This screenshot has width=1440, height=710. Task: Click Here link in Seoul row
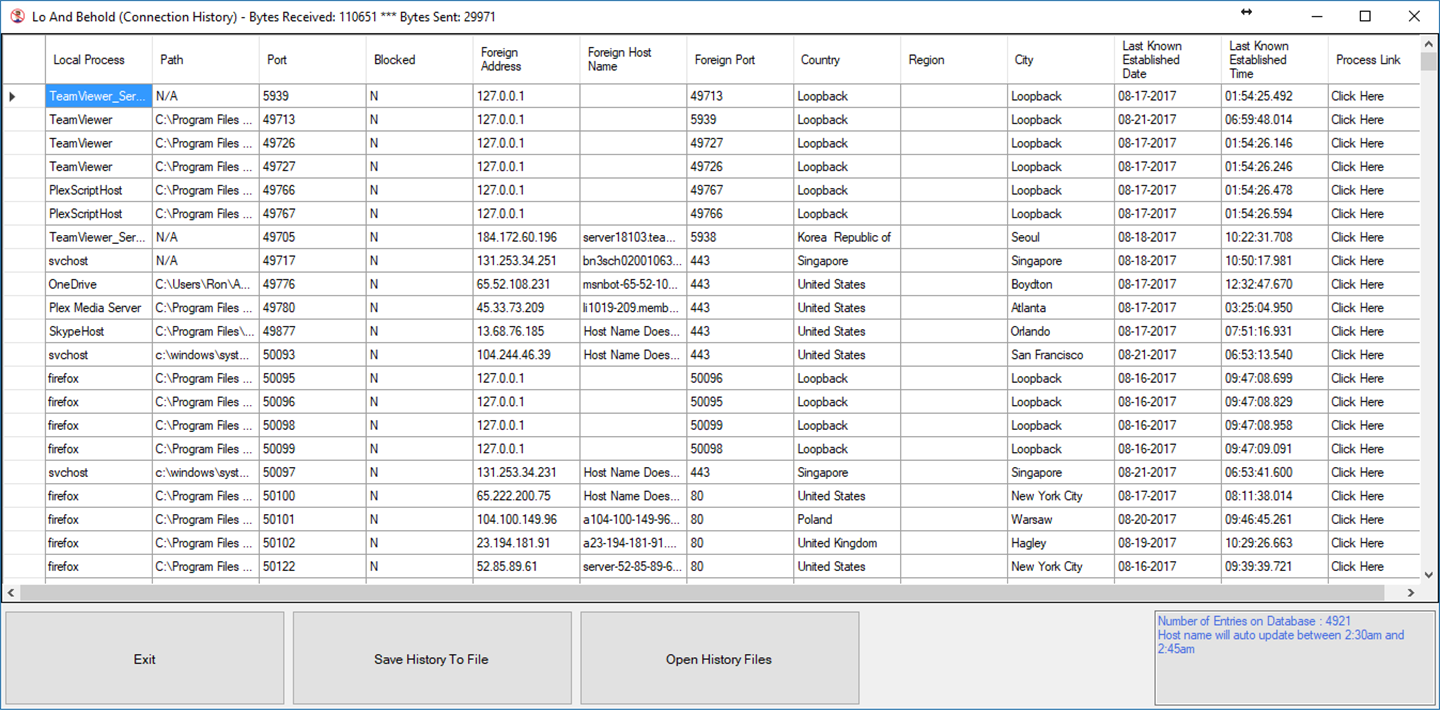[1357, 237]
